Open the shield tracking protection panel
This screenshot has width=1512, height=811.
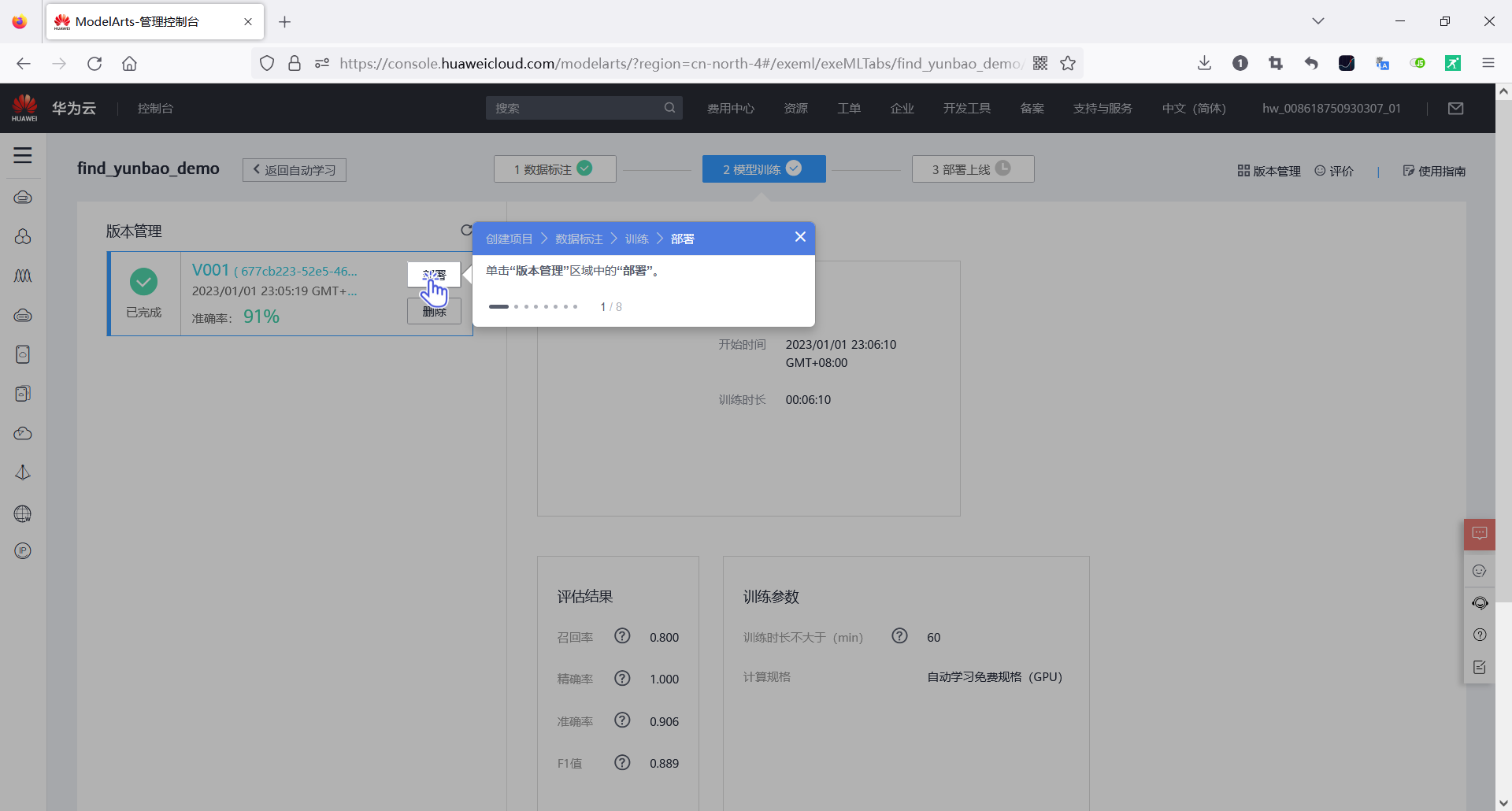(267, 63)
